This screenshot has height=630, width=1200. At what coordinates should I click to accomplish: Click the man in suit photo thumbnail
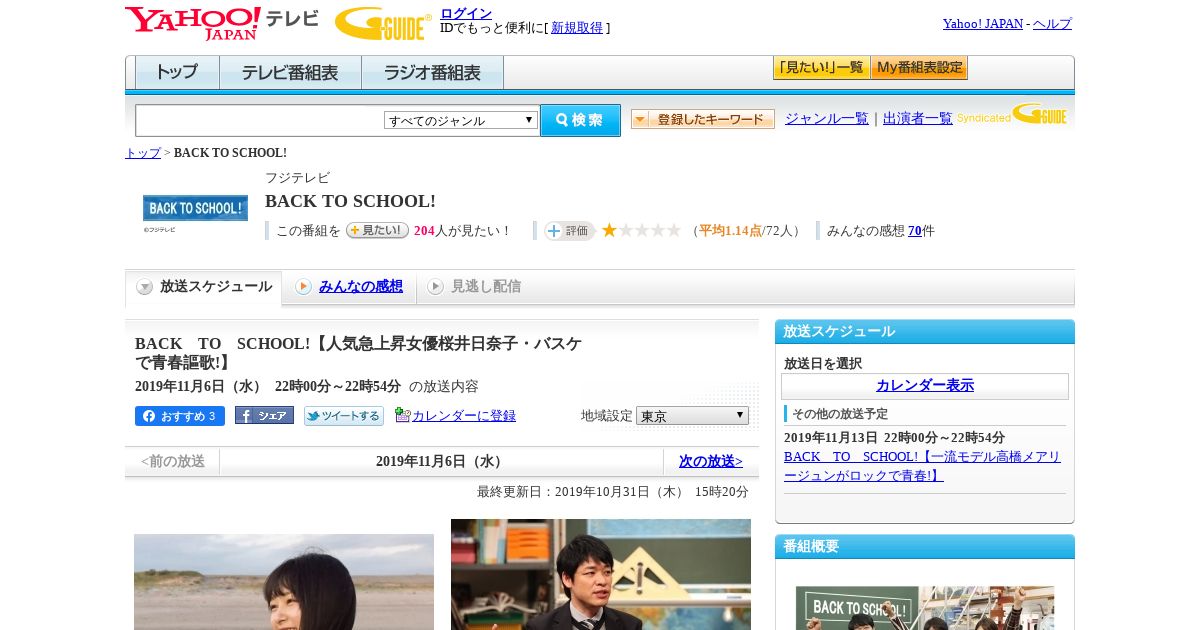(x=601, y=574)
